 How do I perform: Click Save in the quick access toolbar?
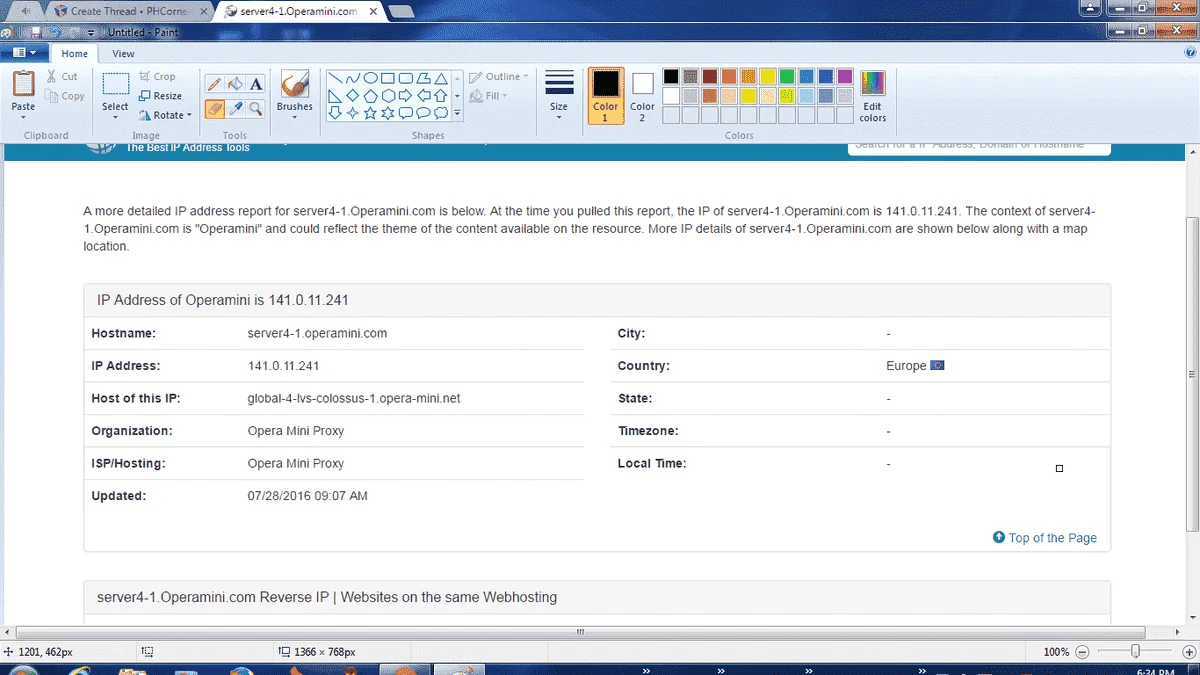coord(37,32)
